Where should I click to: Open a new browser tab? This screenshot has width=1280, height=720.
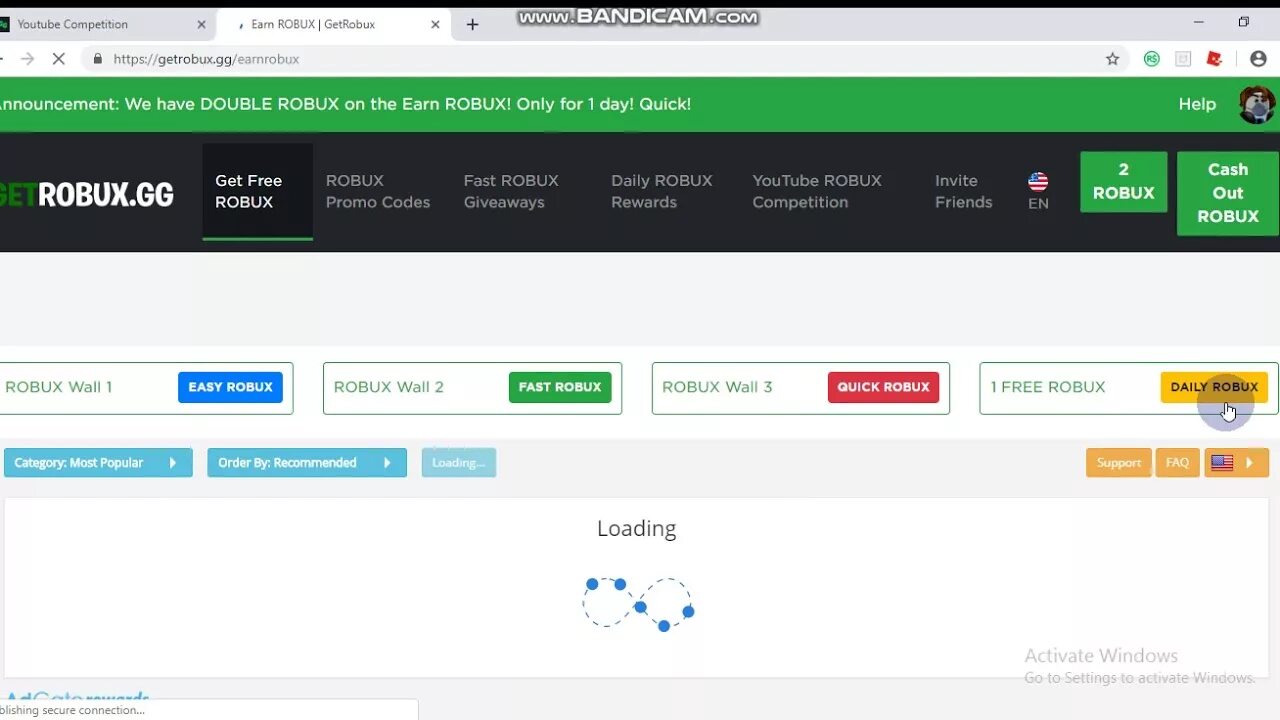coord(472,24)
